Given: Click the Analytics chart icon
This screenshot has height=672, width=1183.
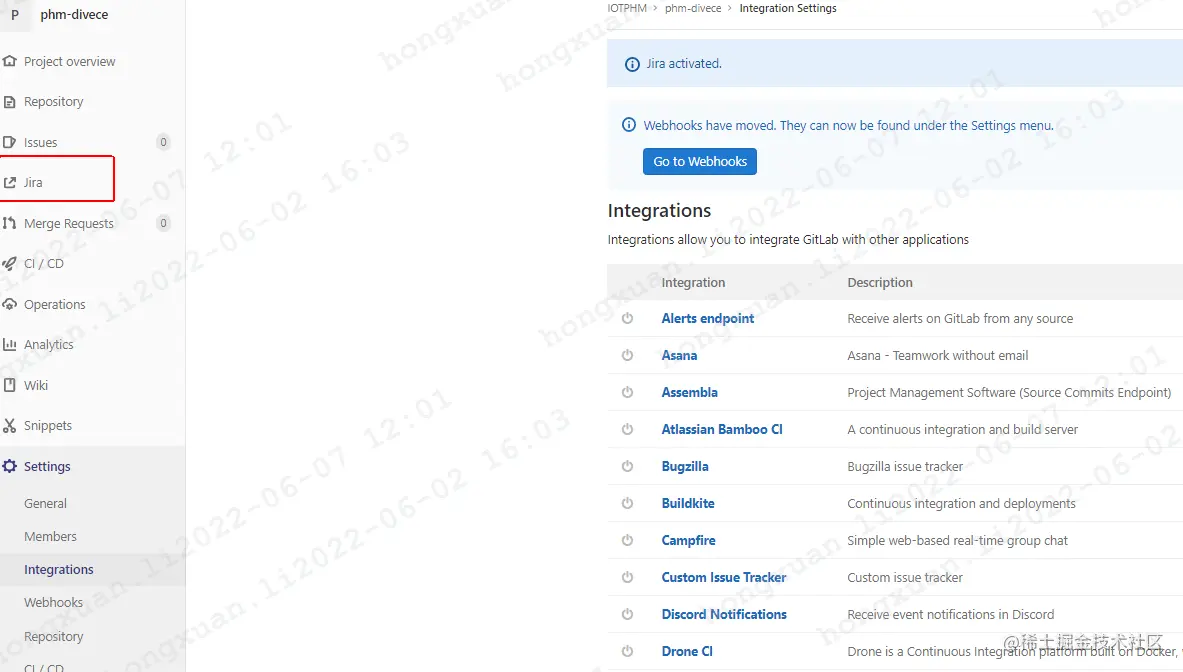Looking at the screenshot, I should pyautogui.click(x=9, y=345).
